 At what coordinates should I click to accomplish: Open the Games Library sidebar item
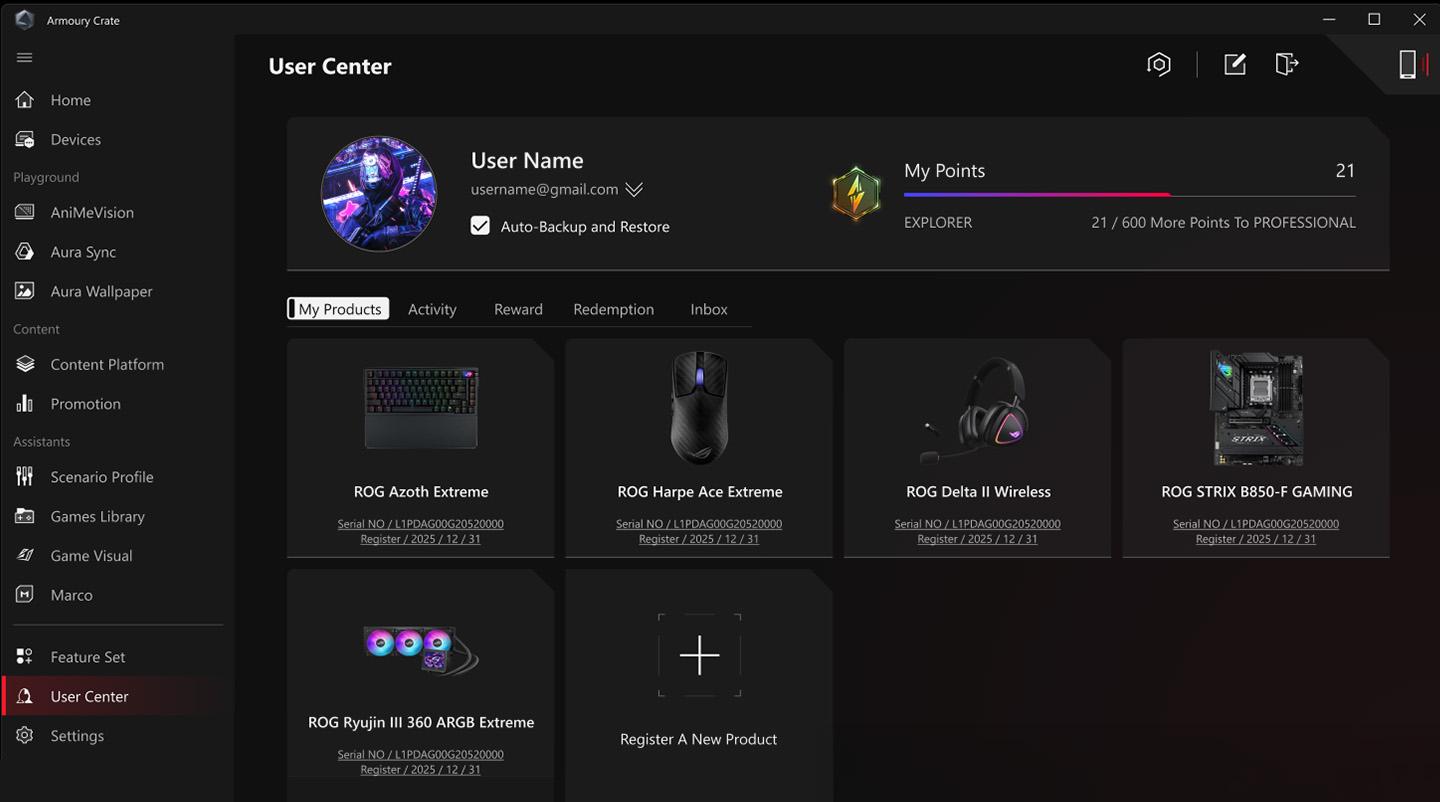[x=97, y=516]
